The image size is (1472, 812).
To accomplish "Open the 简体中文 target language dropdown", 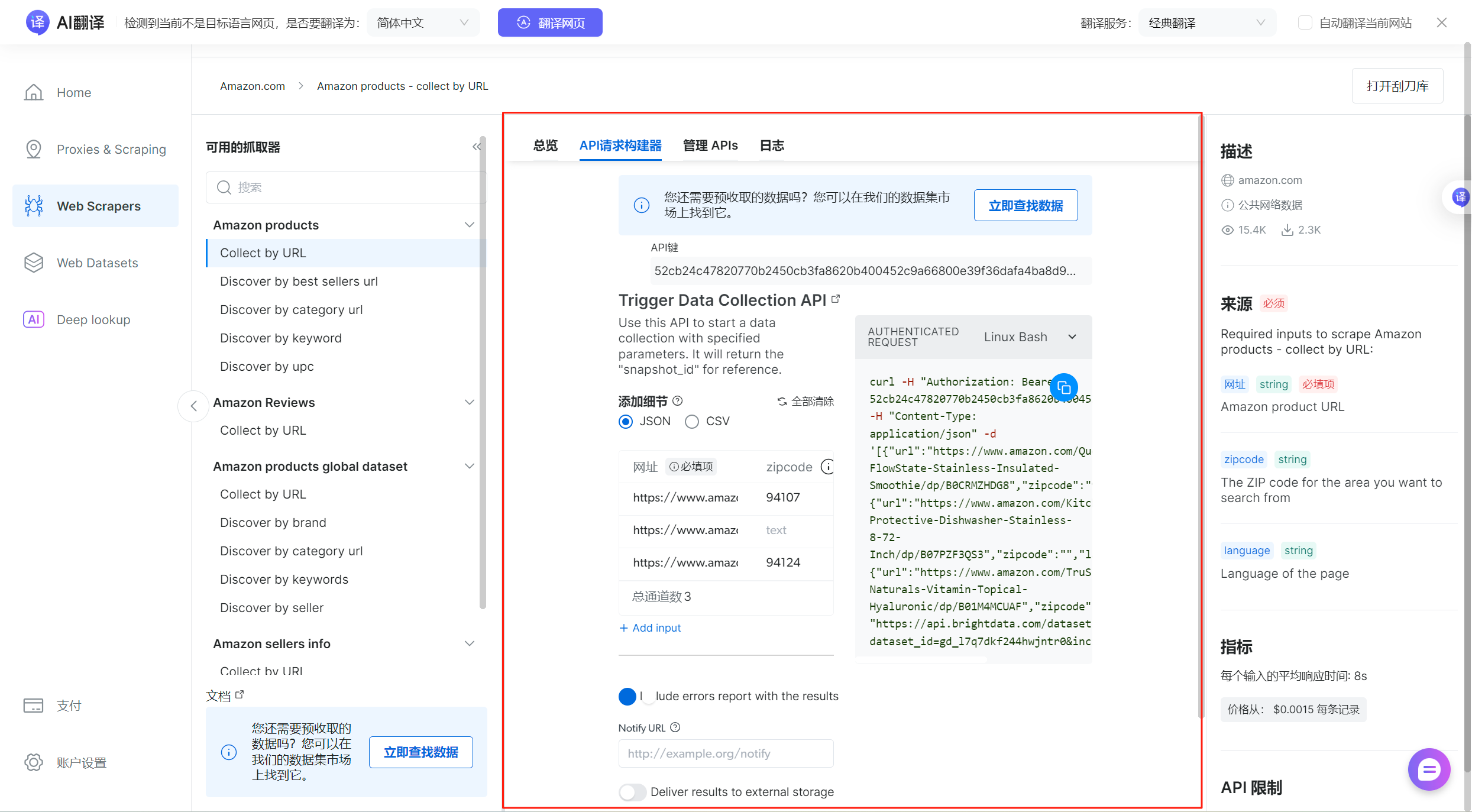I will click(x=423, y=22).
